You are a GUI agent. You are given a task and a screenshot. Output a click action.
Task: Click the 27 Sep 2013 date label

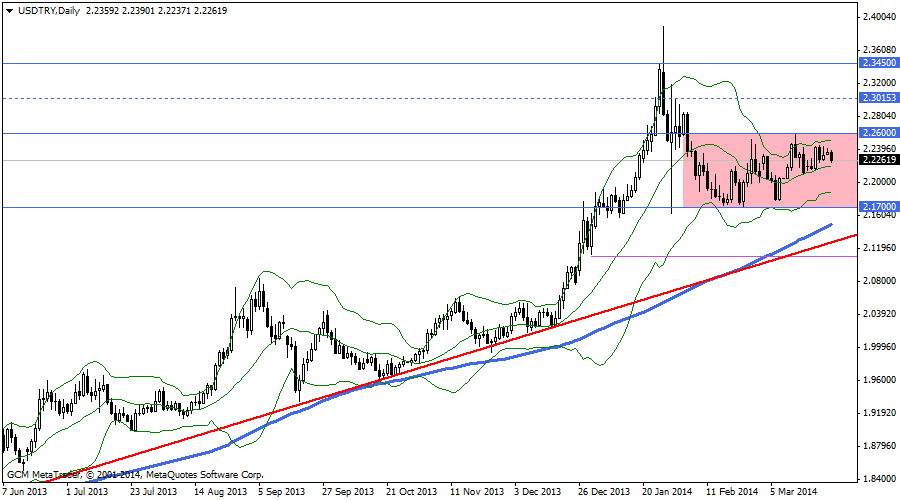point(348,492)
